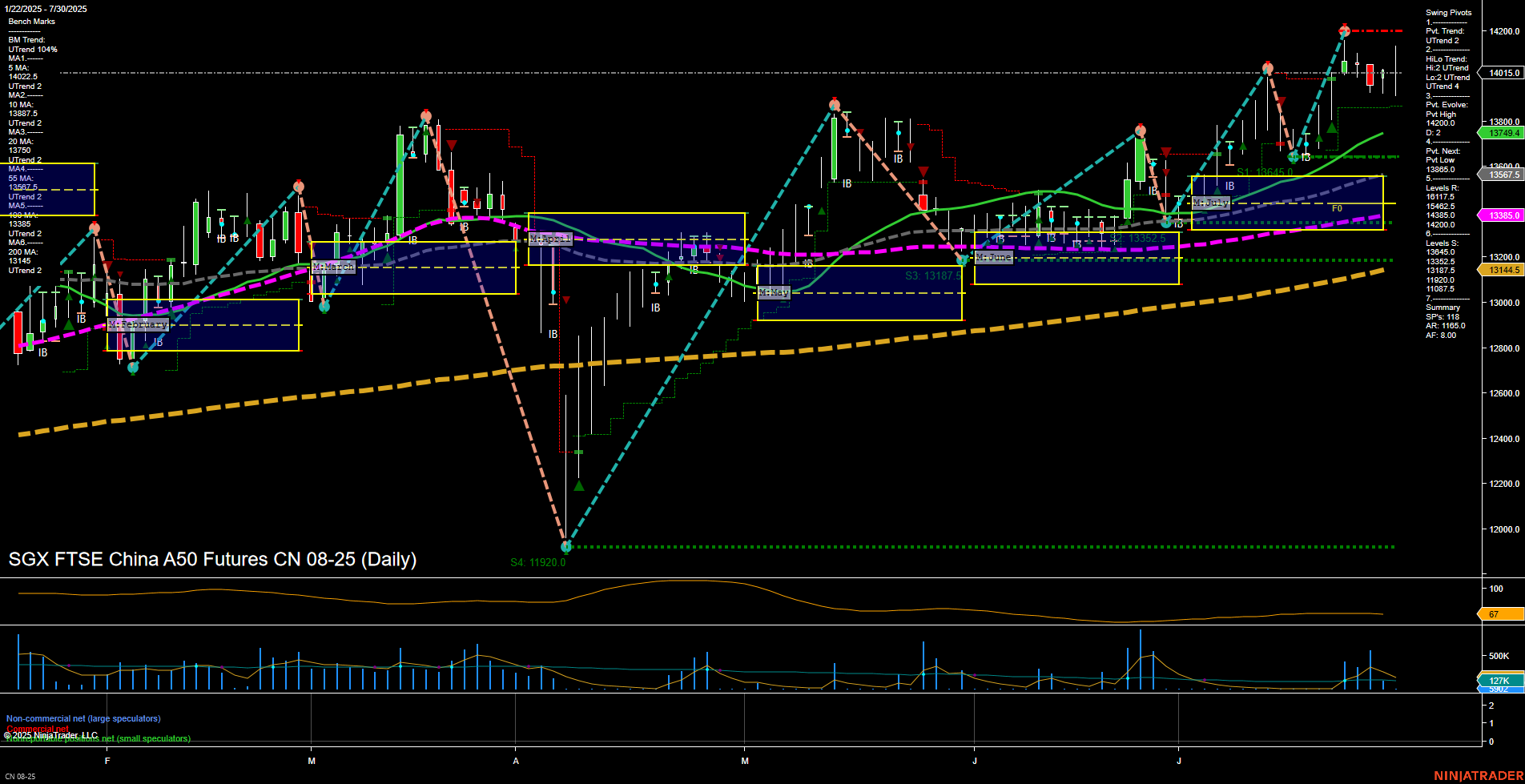This screenshot has width=1525, height=784.
Task: Click the 10 MA value 13887.5
Action: pos(23,114)
